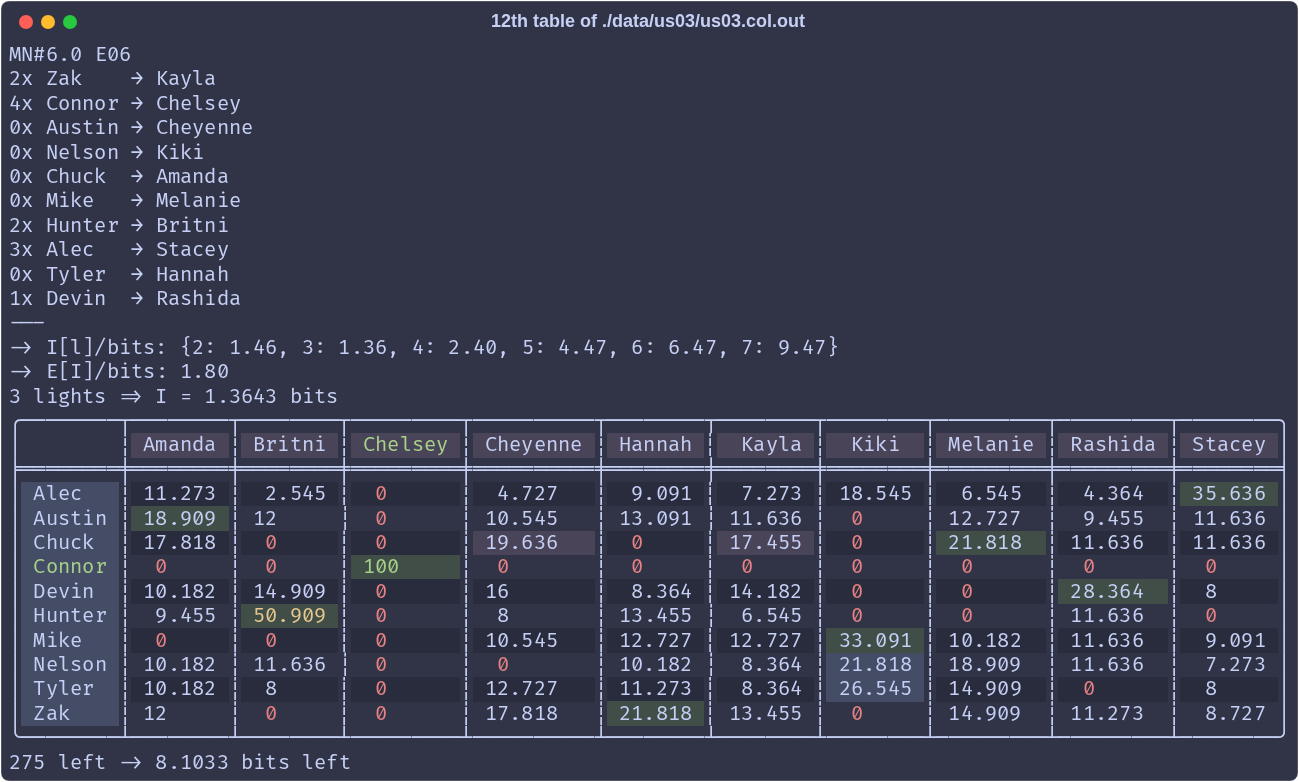1299x782 pixels.
Task: Click Hunter–Hannah cell value 13.455
Action: pyautogui.click(x=655, y=616)
